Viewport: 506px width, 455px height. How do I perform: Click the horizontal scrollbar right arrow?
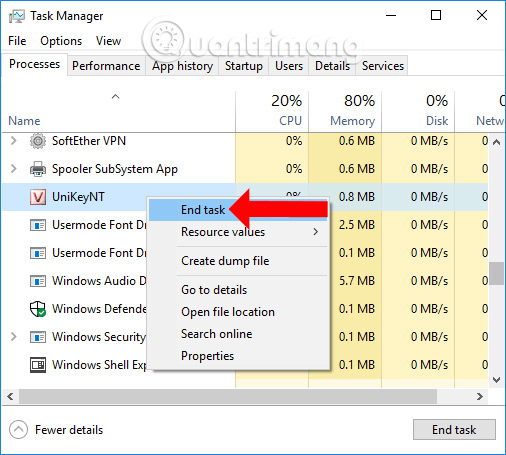[x=479, y=396]
